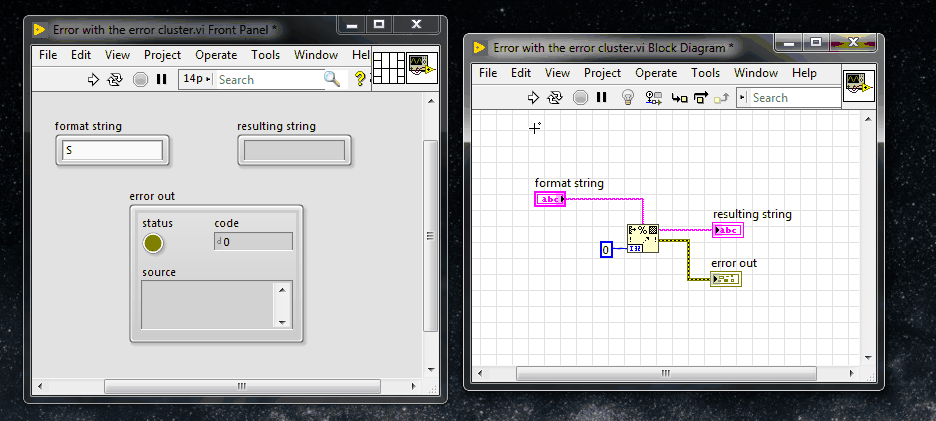Open Tools menu in Block Diagram window
Viewport: 936px width, 421px height.
tap(705, 73)
